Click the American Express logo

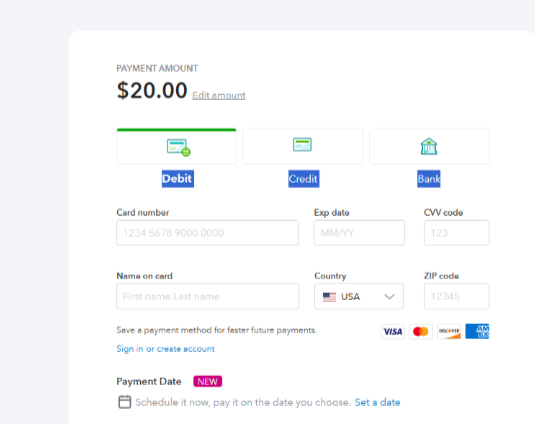477,332
